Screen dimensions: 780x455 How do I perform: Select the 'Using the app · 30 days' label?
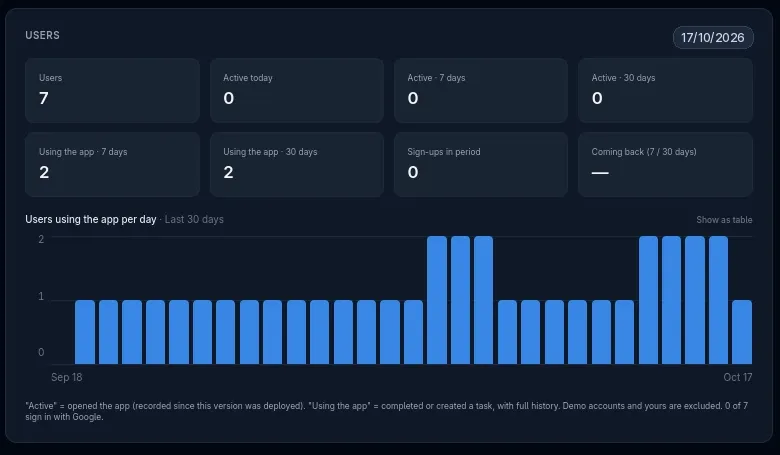pyautogui.click(x=270, y=152)
